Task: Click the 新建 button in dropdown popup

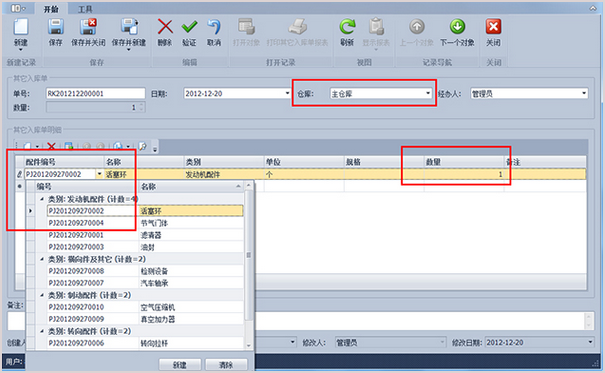Action: pyautogui.click(x=180, y=365)
